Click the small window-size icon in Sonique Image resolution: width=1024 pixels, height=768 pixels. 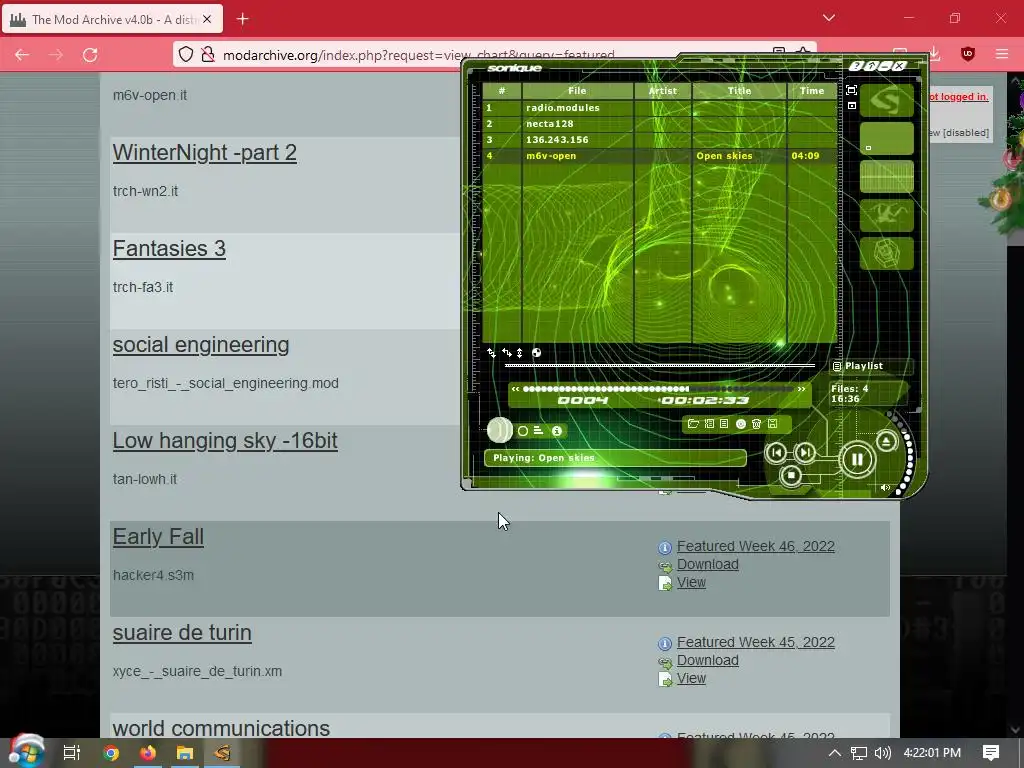pyautogui.click(x=852, y=106)
